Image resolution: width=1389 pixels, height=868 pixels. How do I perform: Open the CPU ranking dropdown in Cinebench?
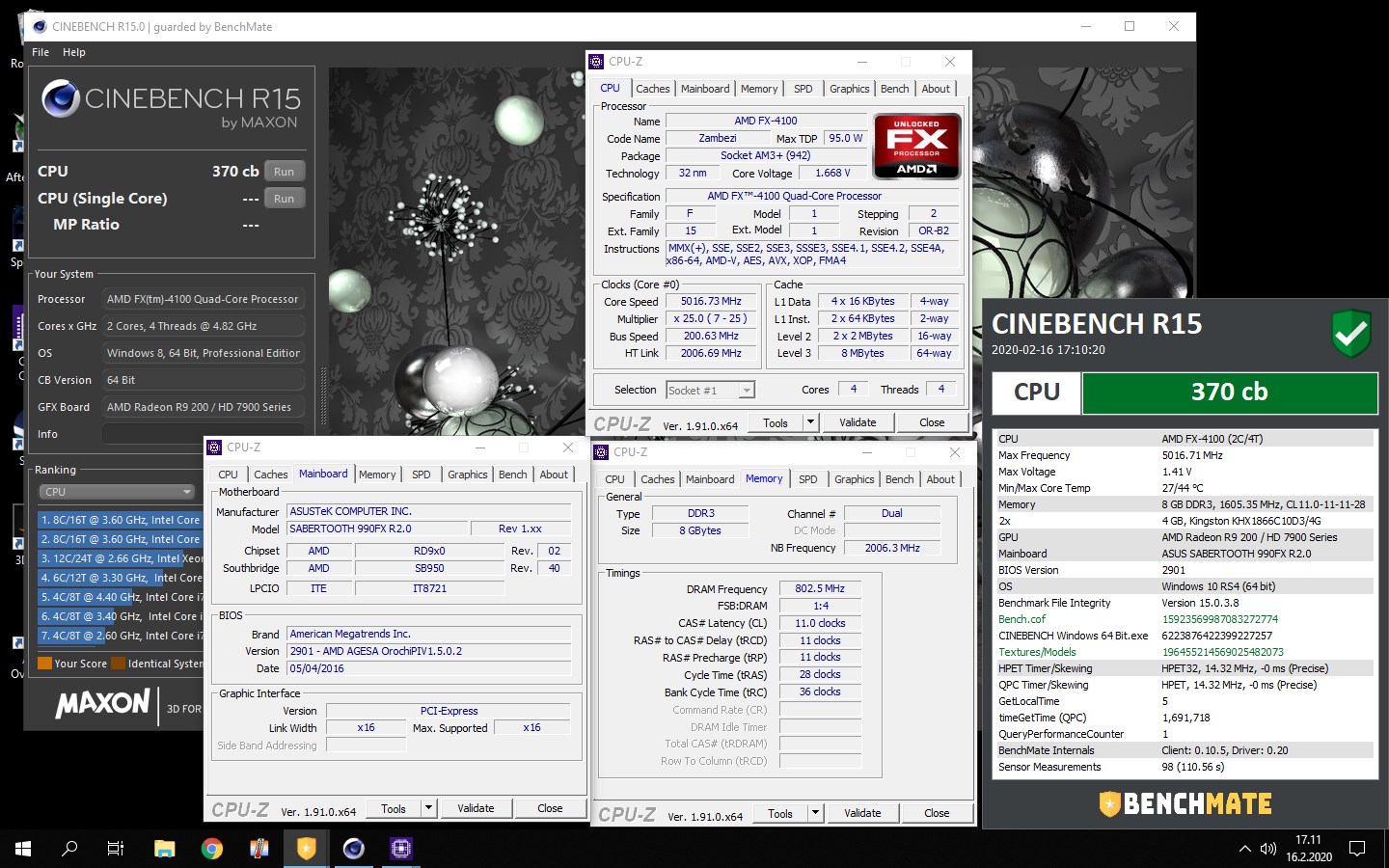pos(117,492)
